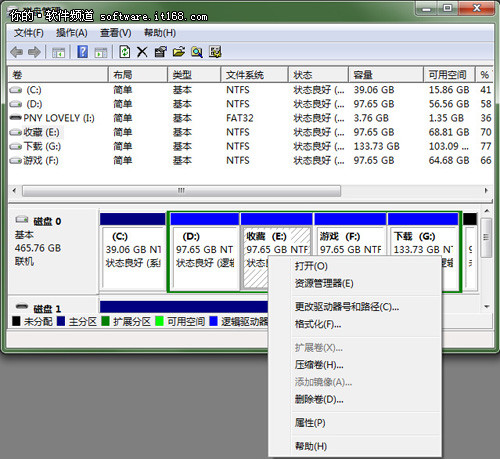Open the 文件(F) menu

pyautogui.click(x=29, y=33)
